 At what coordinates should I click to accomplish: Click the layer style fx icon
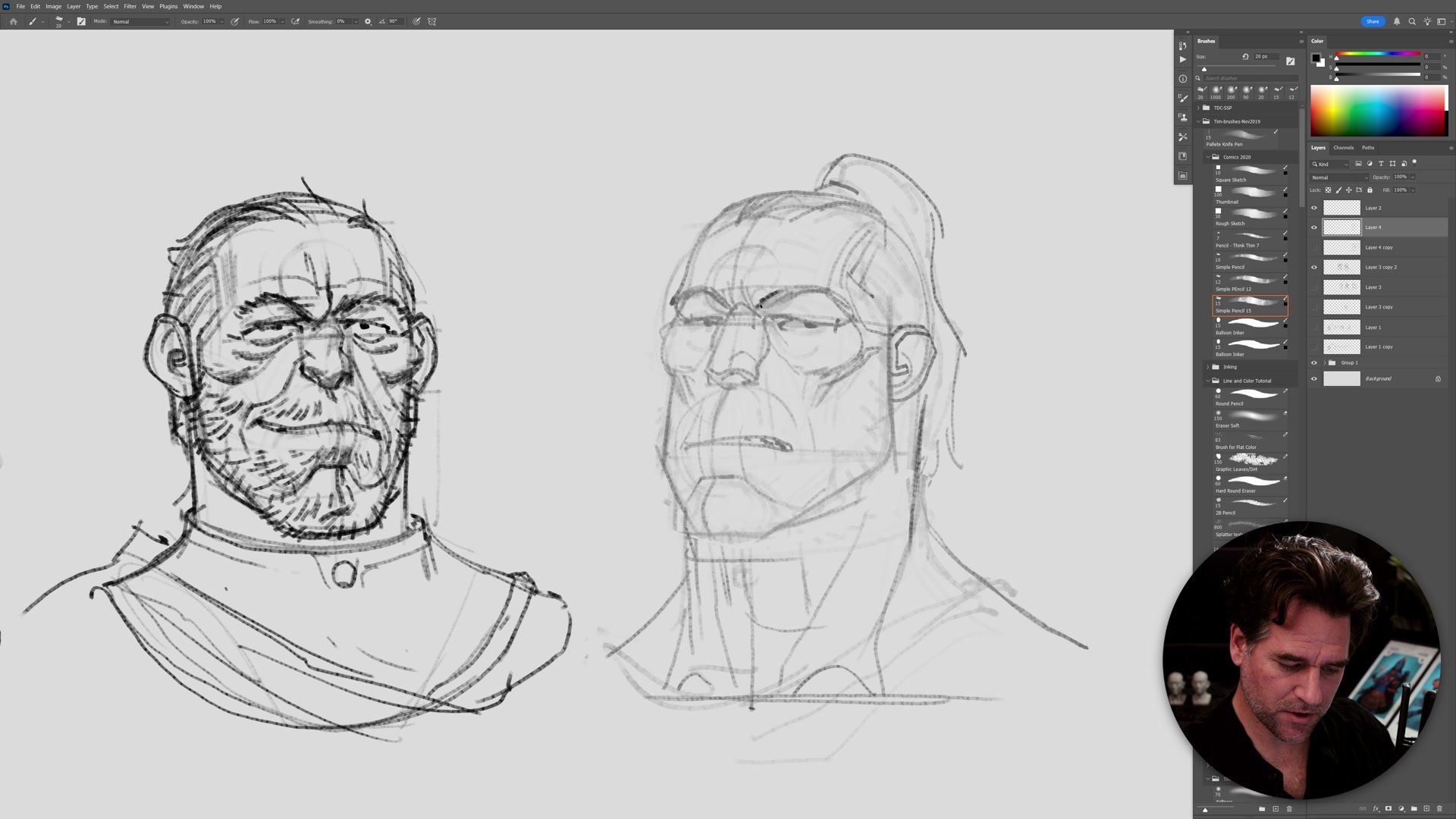(1376, 808)
